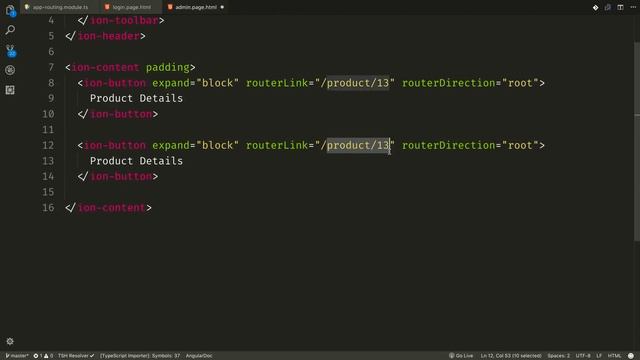
Task: Click the closing ion-button tag on line 14
Action: (x=118, y=176)
